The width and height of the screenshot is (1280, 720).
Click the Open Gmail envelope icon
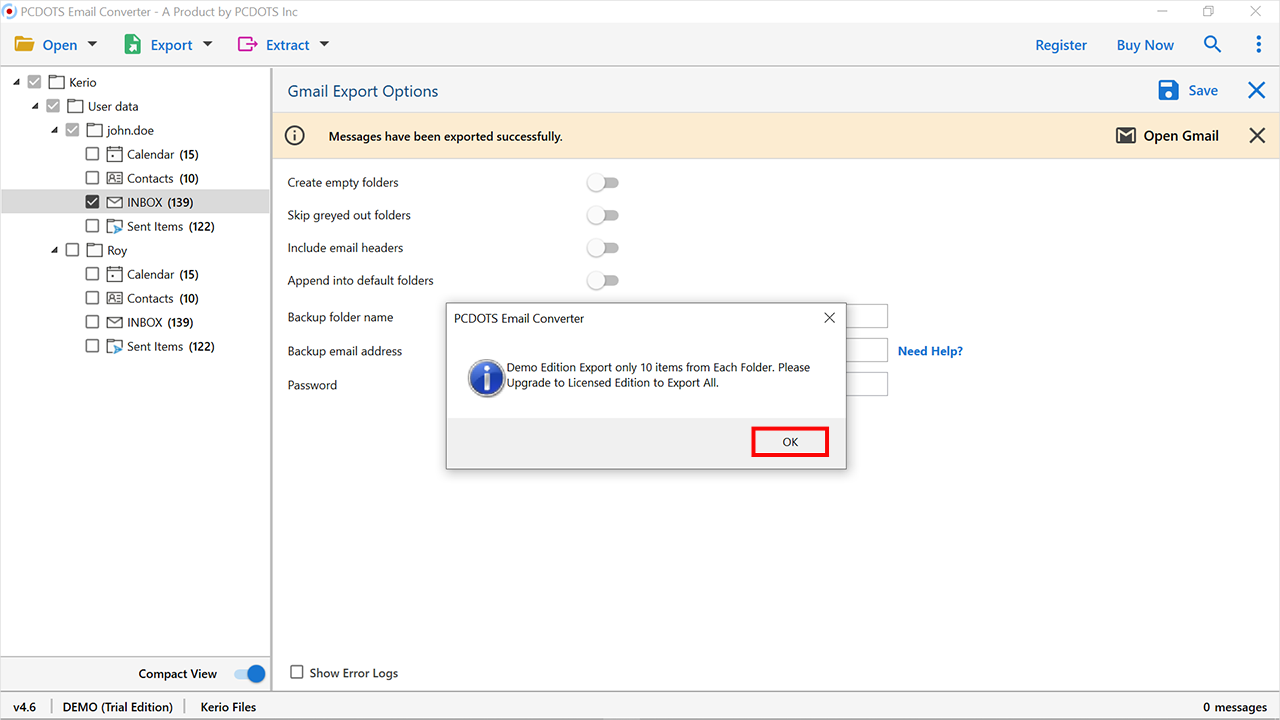click(1126, 136)
